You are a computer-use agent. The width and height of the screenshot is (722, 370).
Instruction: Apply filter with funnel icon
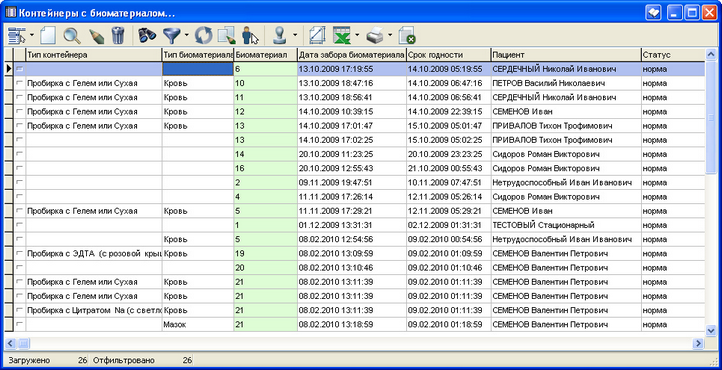coord(172,35)
